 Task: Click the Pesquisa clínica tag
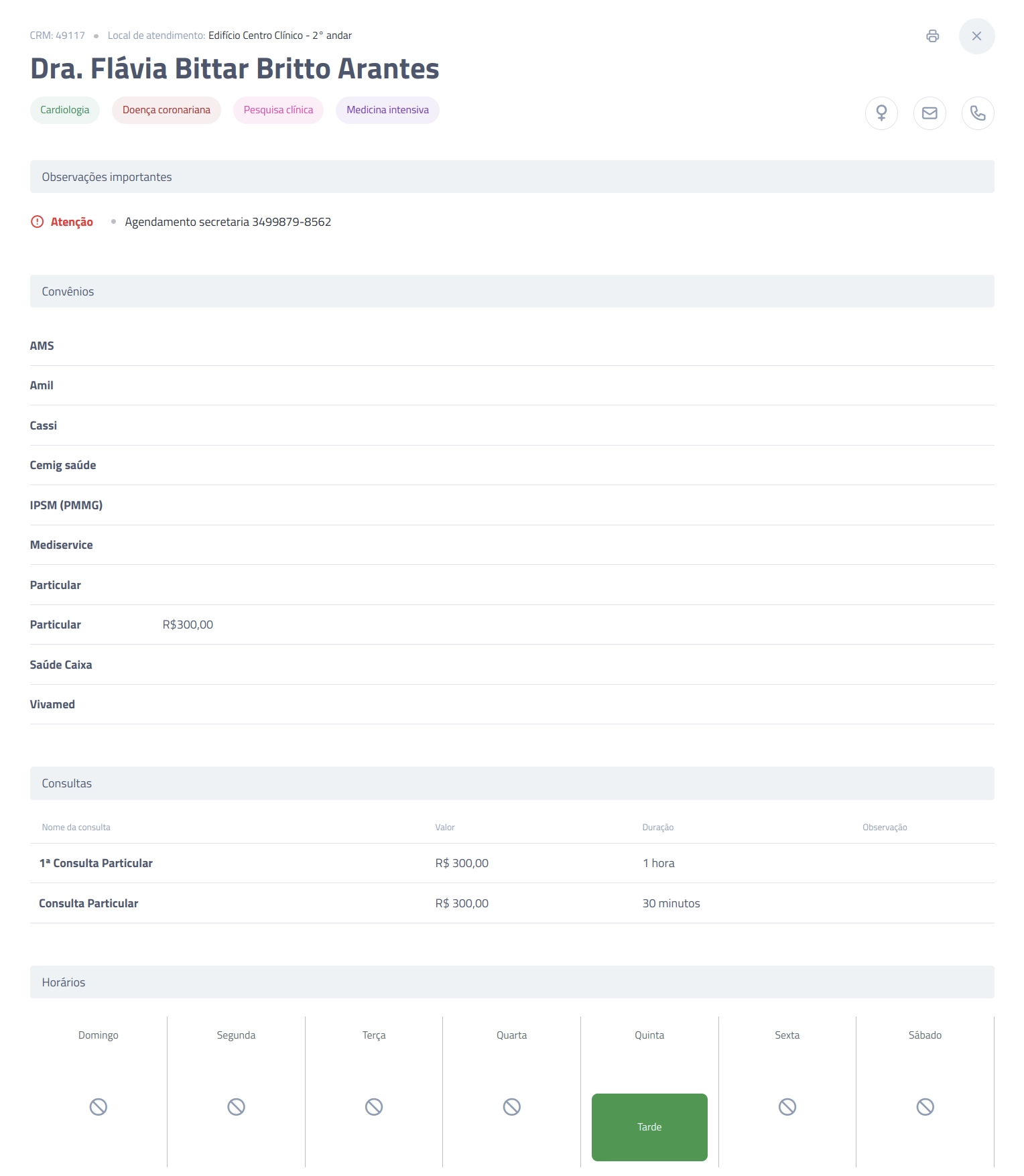(x=278, y=110)
